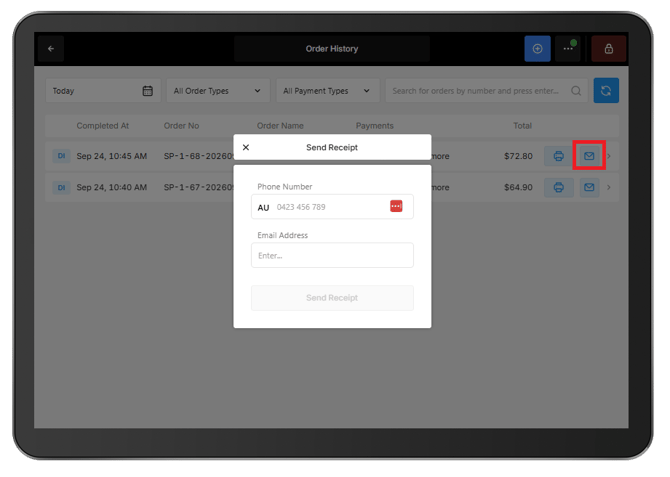Open the All Order Types dropdown
The height and width of the screenshot is (477, 670).
pyautogui.click(x=218, y=91)
